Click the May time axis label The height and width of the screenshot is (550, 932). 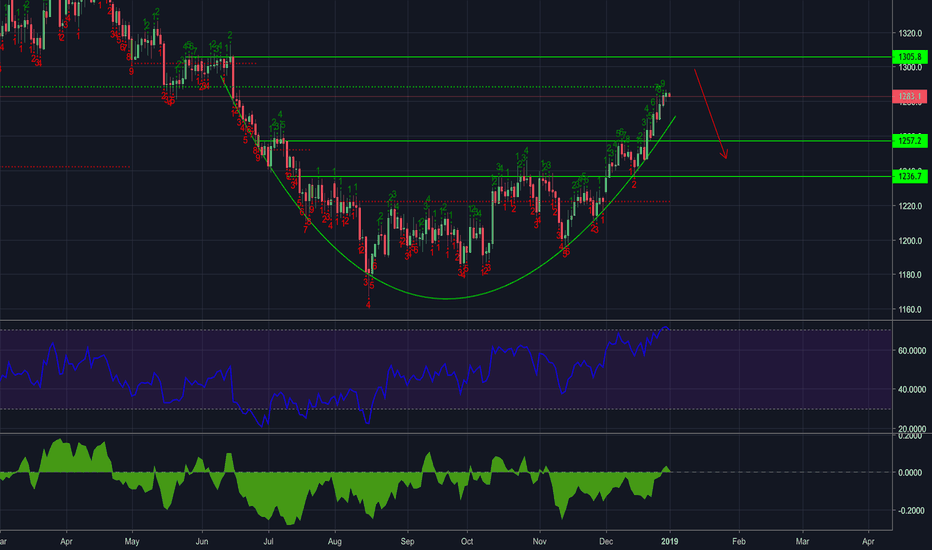tap(132, 542)
